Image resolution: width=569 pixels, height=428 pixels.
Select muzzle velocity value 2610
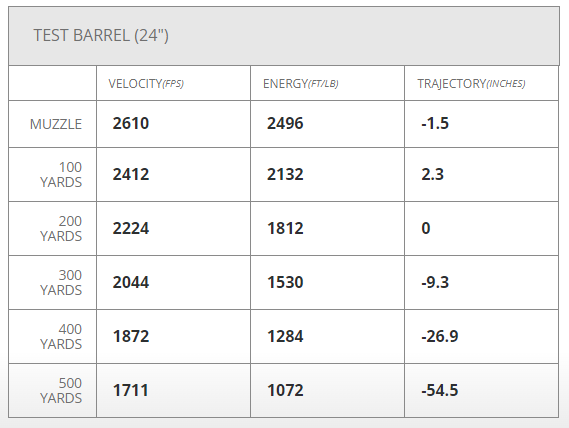(131, 123)
